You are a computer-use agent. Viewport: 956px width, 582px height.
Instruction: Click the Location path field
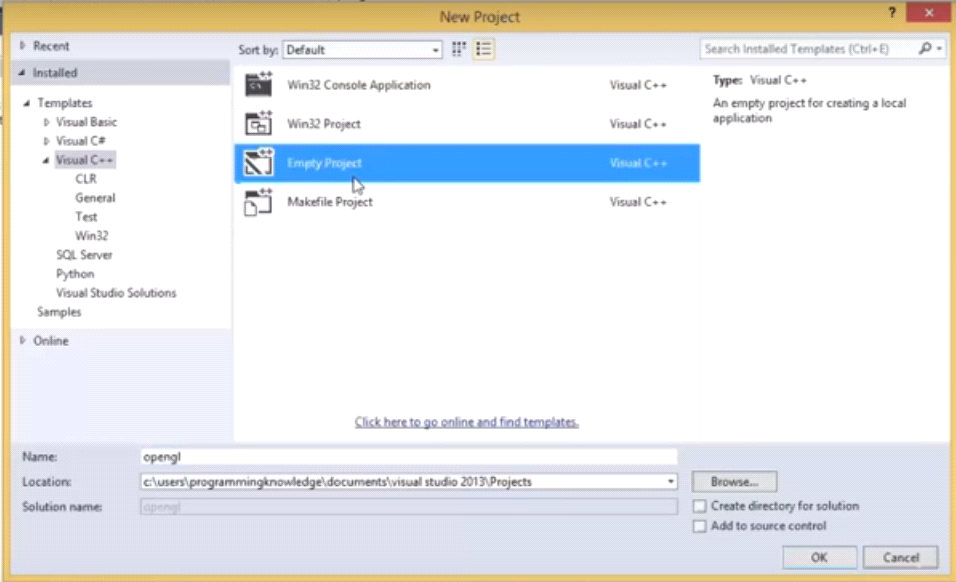point(408,481)
